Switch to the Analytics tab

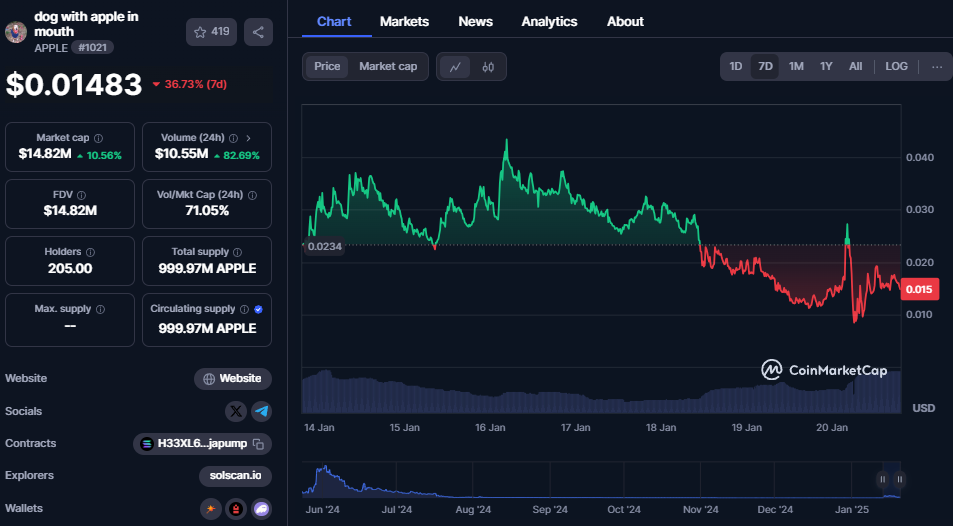(549, 21)
